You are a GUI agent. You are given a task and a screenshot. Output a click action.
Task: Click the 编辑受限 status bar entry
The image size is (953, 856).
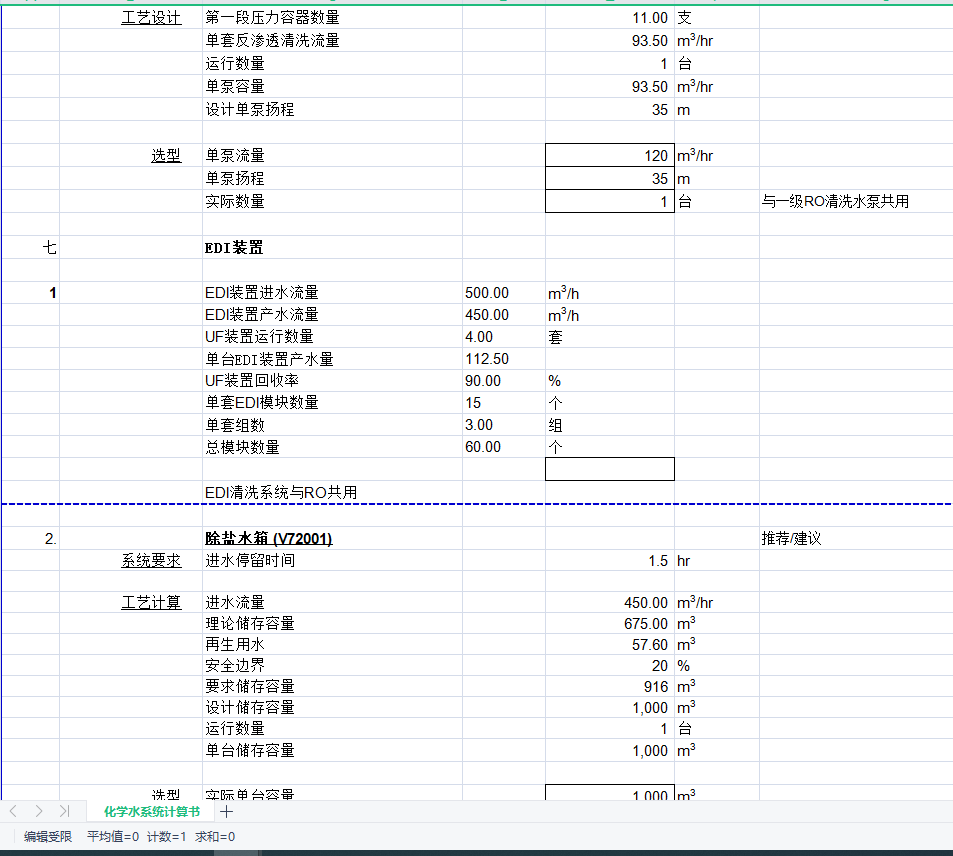(48, 837)
